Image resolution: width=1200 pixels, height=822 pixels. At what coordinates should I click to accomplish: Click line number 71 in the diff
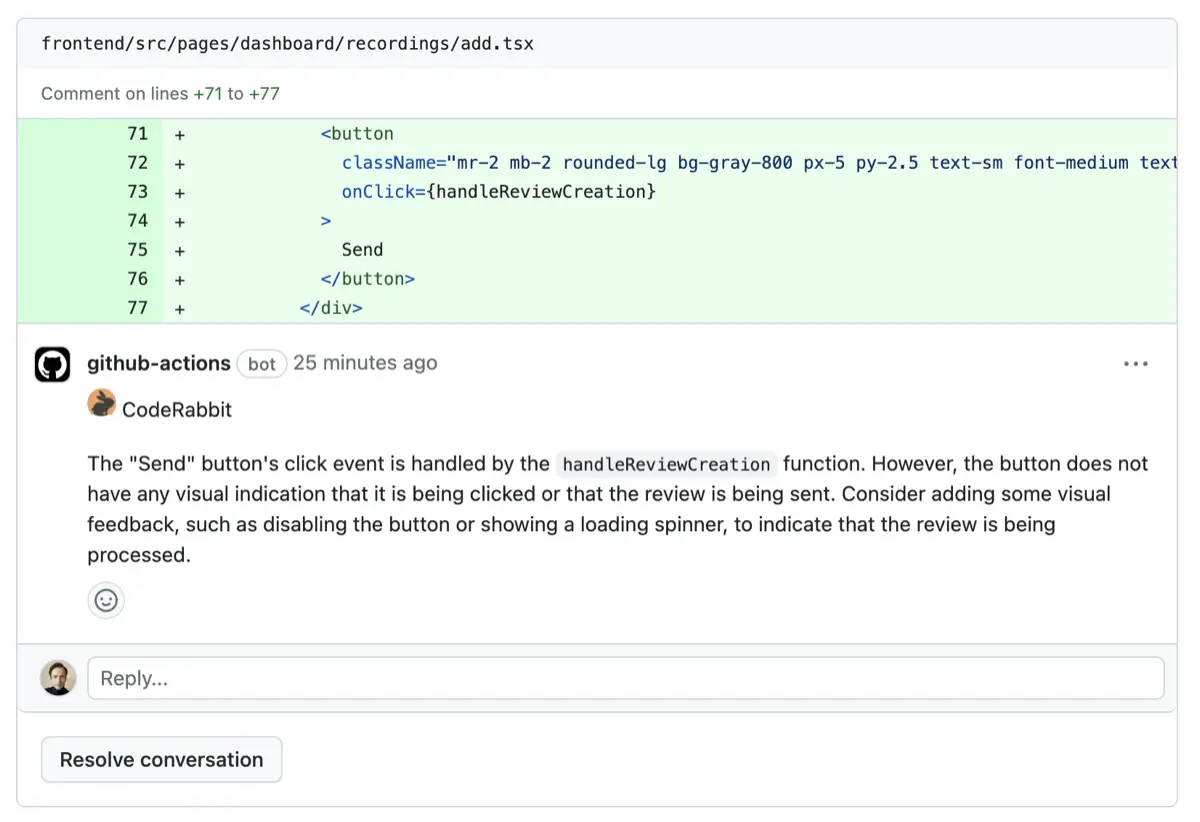point(137,134)
